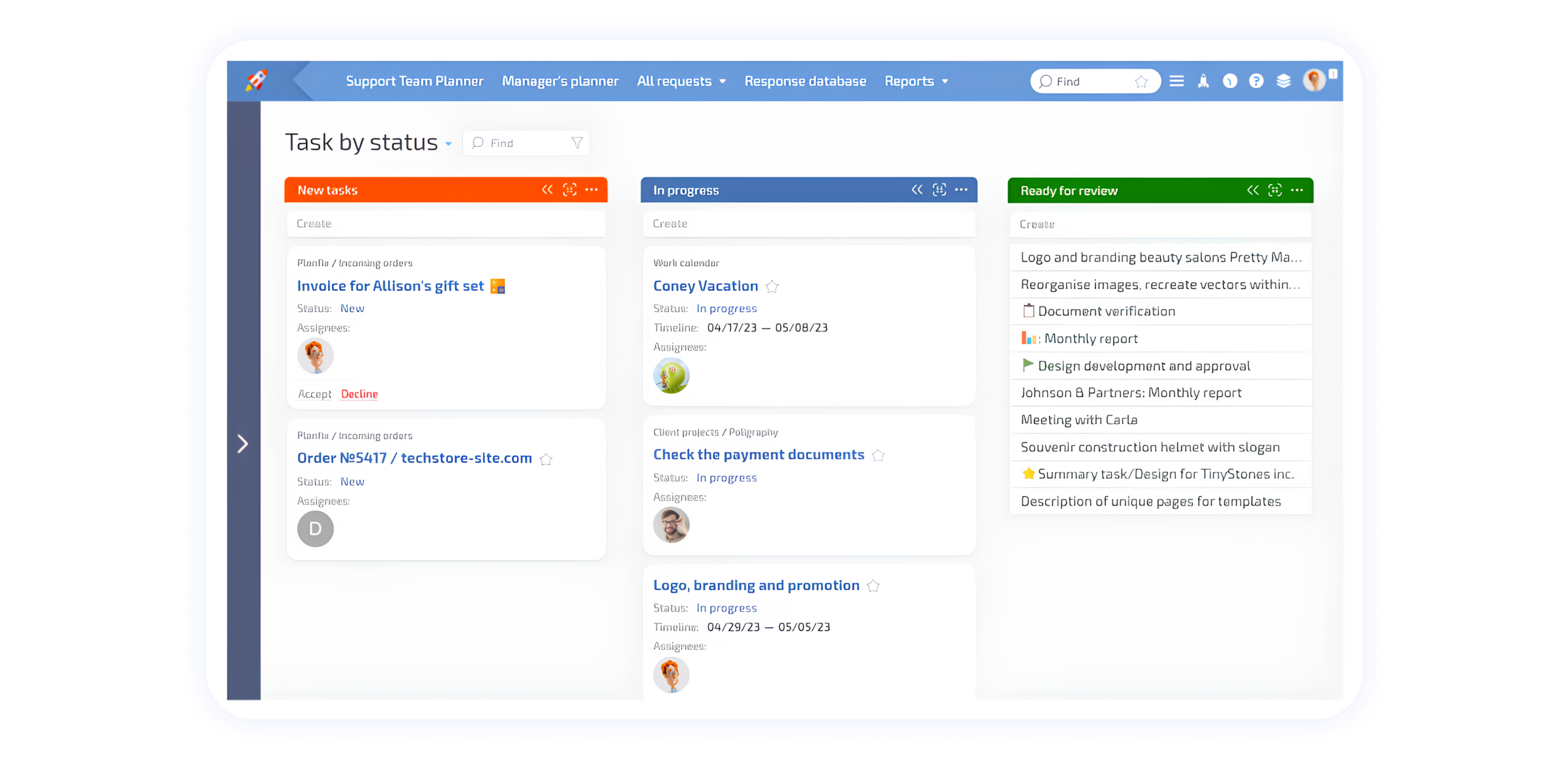Open Order №5417 / techstore-site.com task

pos(415,458)
